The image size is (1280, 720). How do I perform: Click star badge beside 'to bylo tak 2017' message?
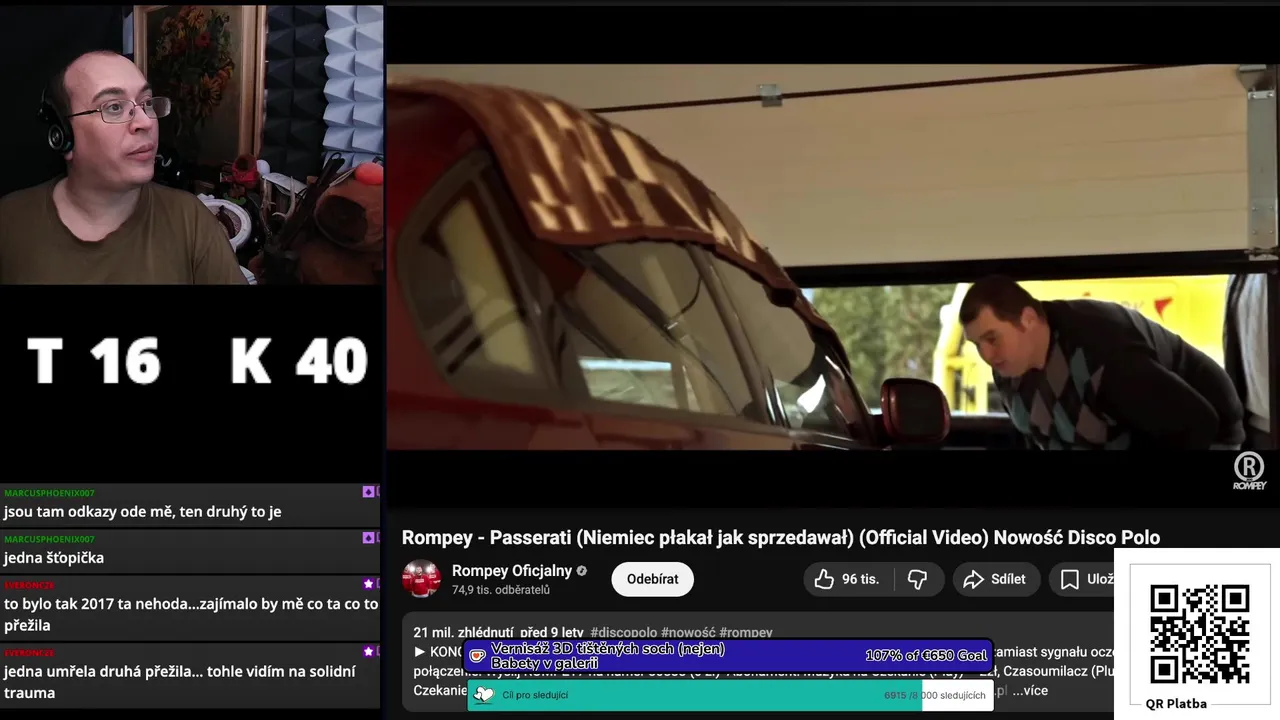pyautogui.click(x=369, y=584)
